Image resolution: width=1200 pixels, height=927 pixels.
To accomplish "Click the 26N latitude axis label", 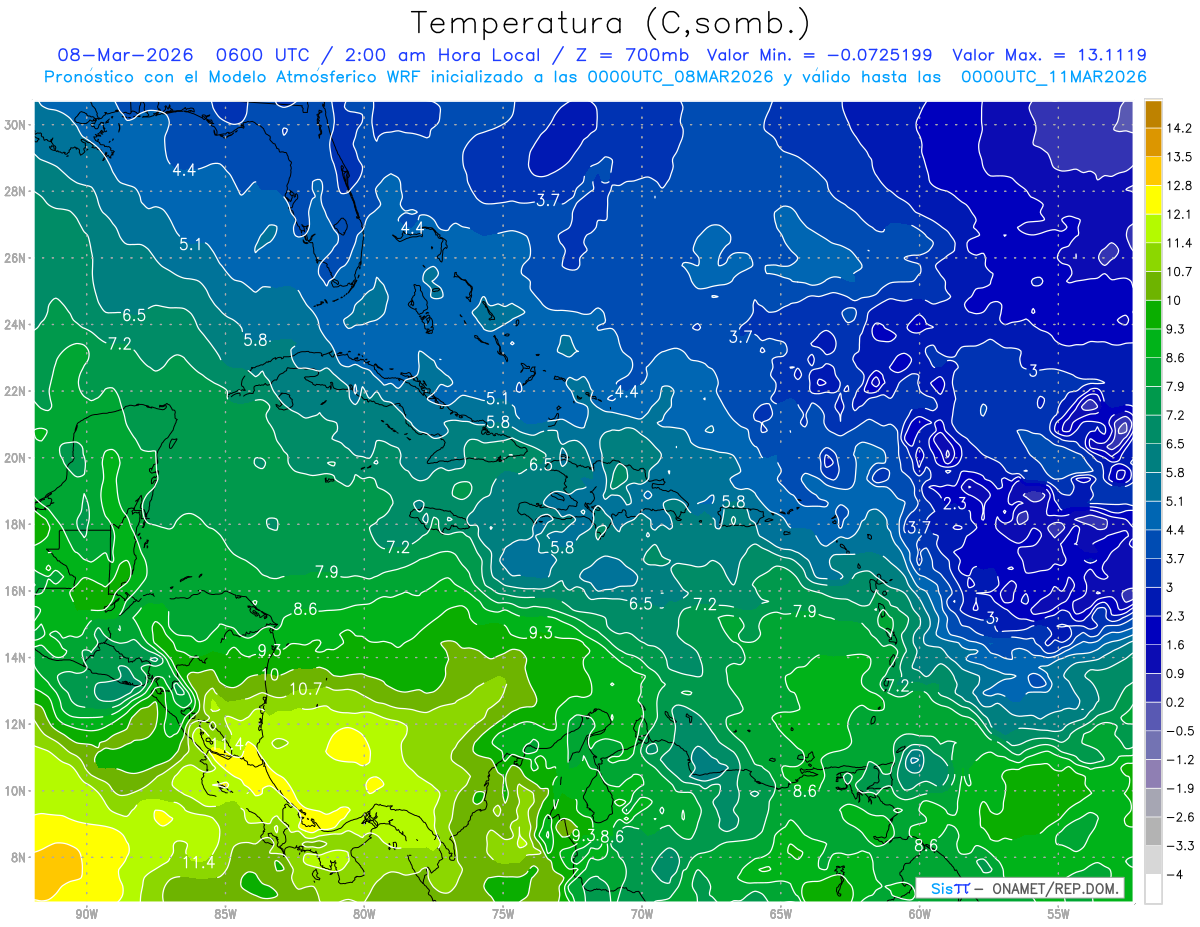I will tap(15, 258).
